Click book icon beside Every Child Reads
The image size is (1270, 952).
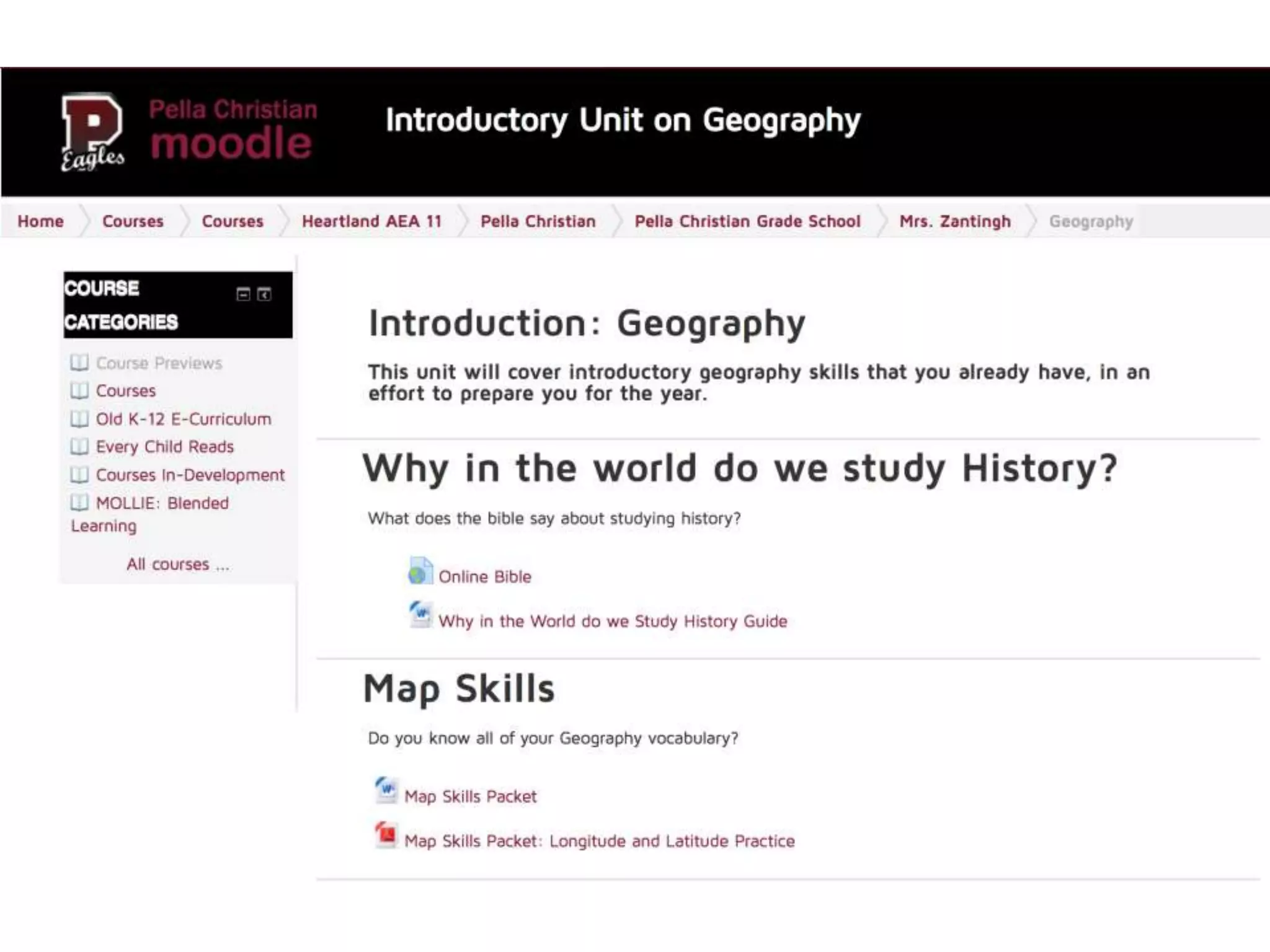[x=79, y=446]
